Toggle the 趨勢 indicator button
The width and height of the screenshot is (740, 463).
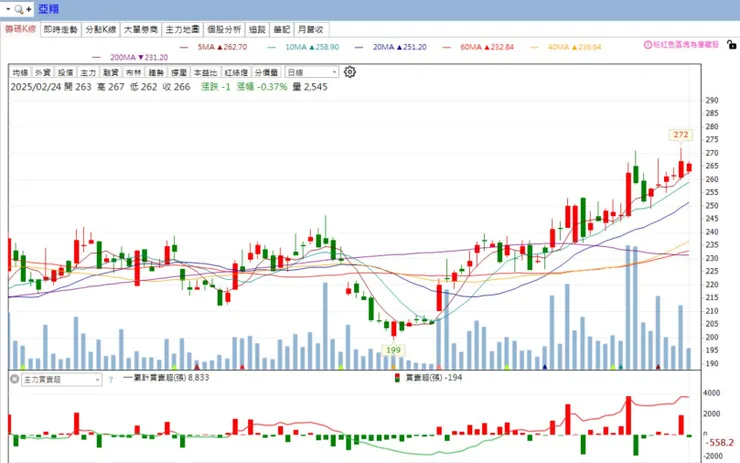[x=156, y=72]
